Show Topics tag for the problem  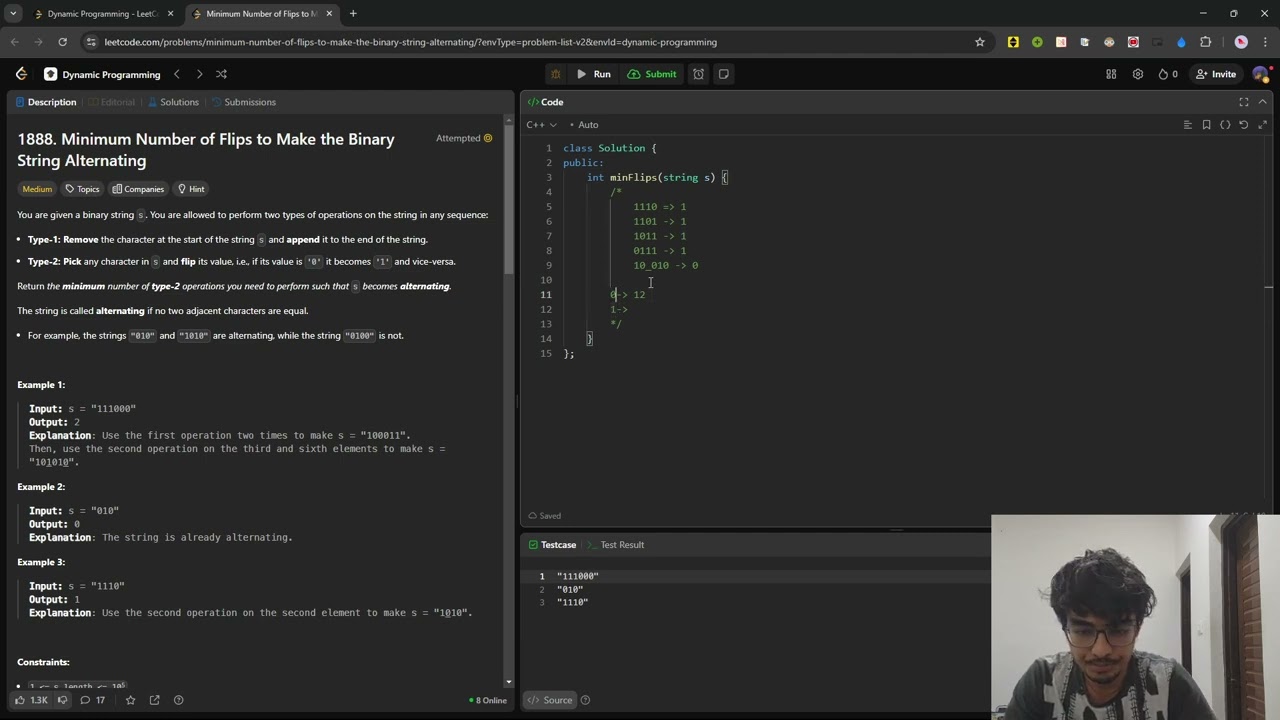tap(82, 189)
